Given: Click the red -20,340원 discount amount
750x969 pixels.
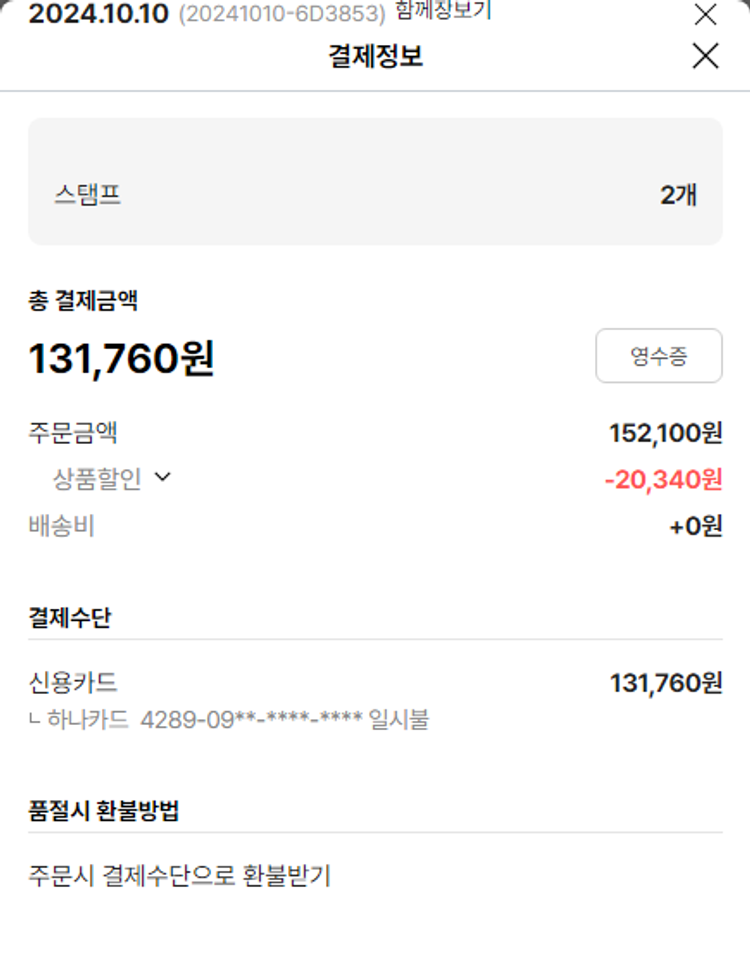Looking at the screenshot, I should point(663,480).
